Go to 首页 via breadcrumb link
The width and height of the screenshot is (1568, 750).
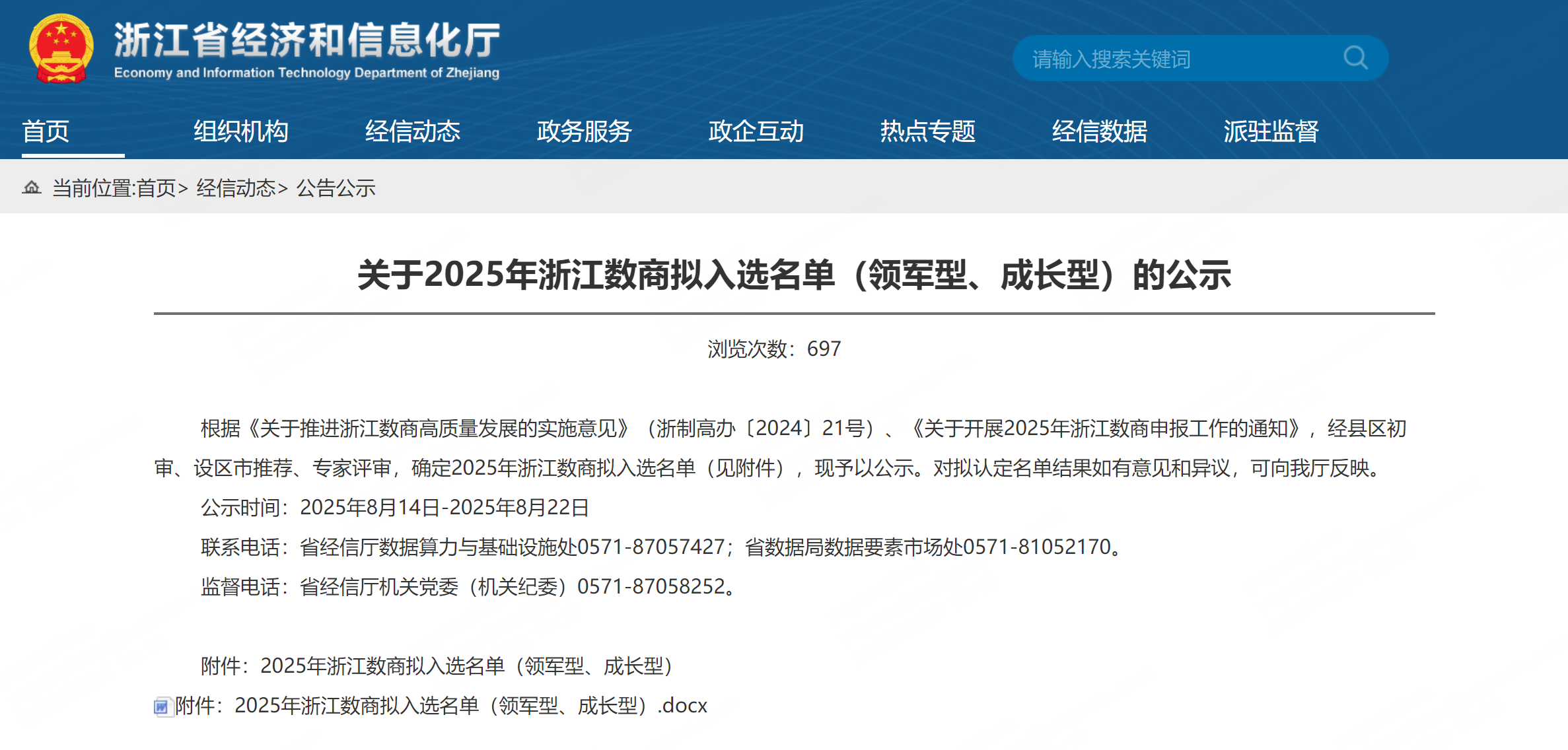[x=156, y=188]
